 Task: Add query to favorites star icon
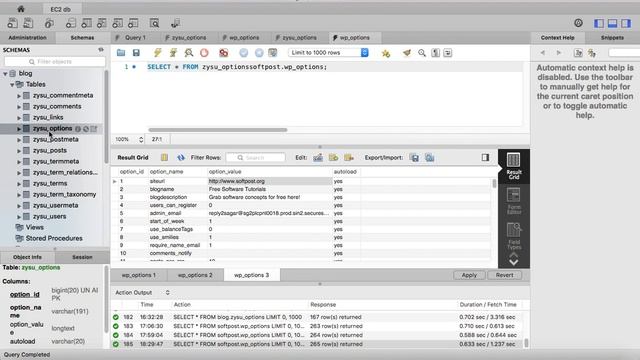(386, 53)
